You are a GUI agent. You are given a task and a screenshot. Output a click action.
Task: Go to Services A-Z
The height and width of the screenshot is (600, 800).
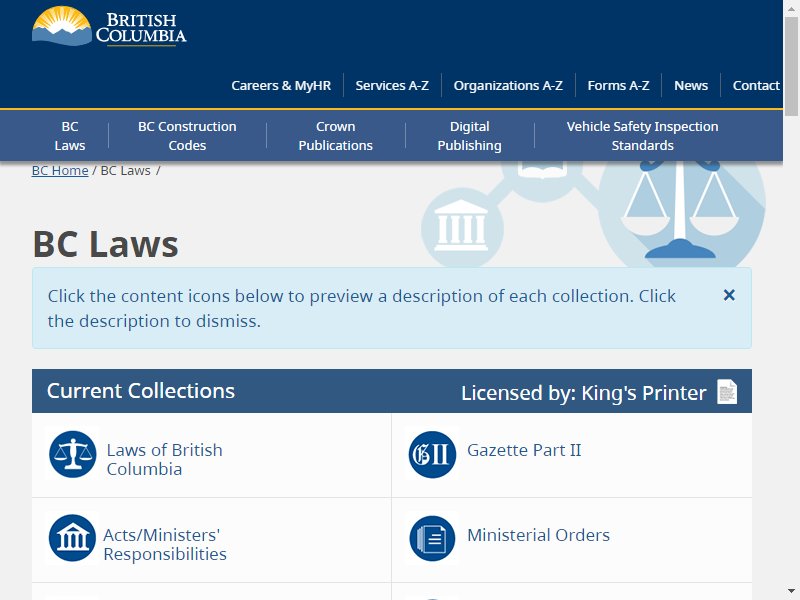coord(392,85)
